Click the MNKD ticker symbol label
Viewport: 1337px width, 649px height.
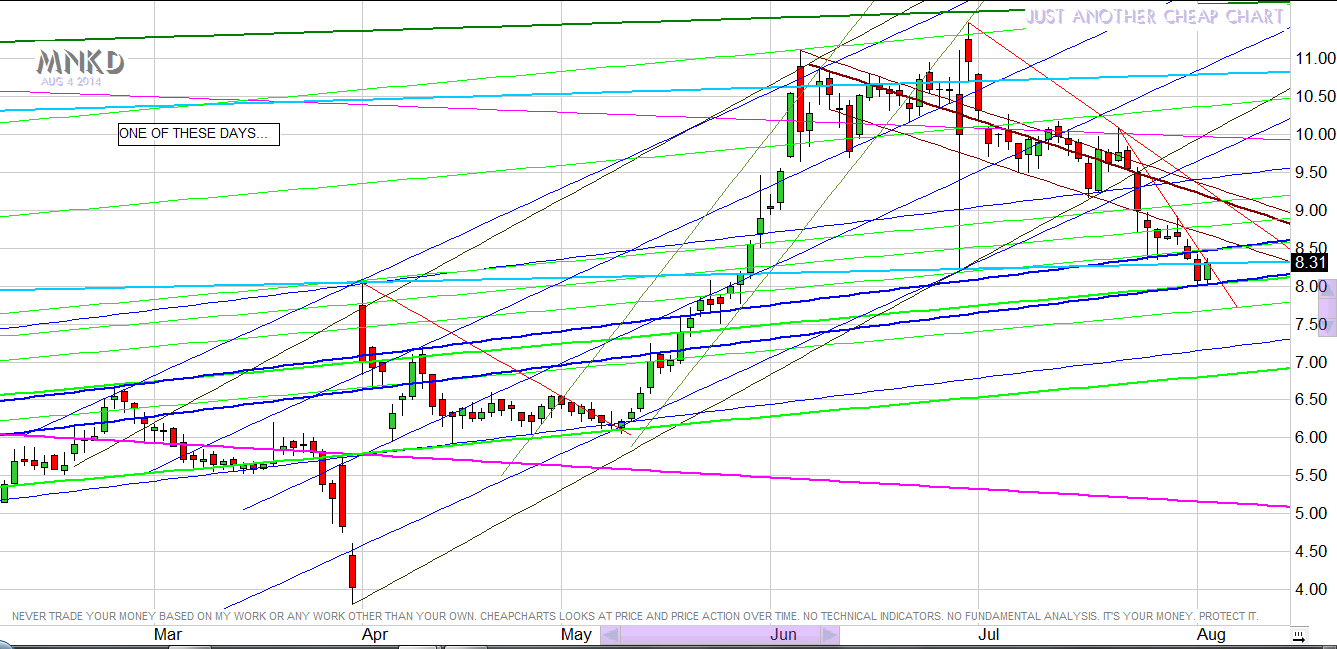pos(81,63)
